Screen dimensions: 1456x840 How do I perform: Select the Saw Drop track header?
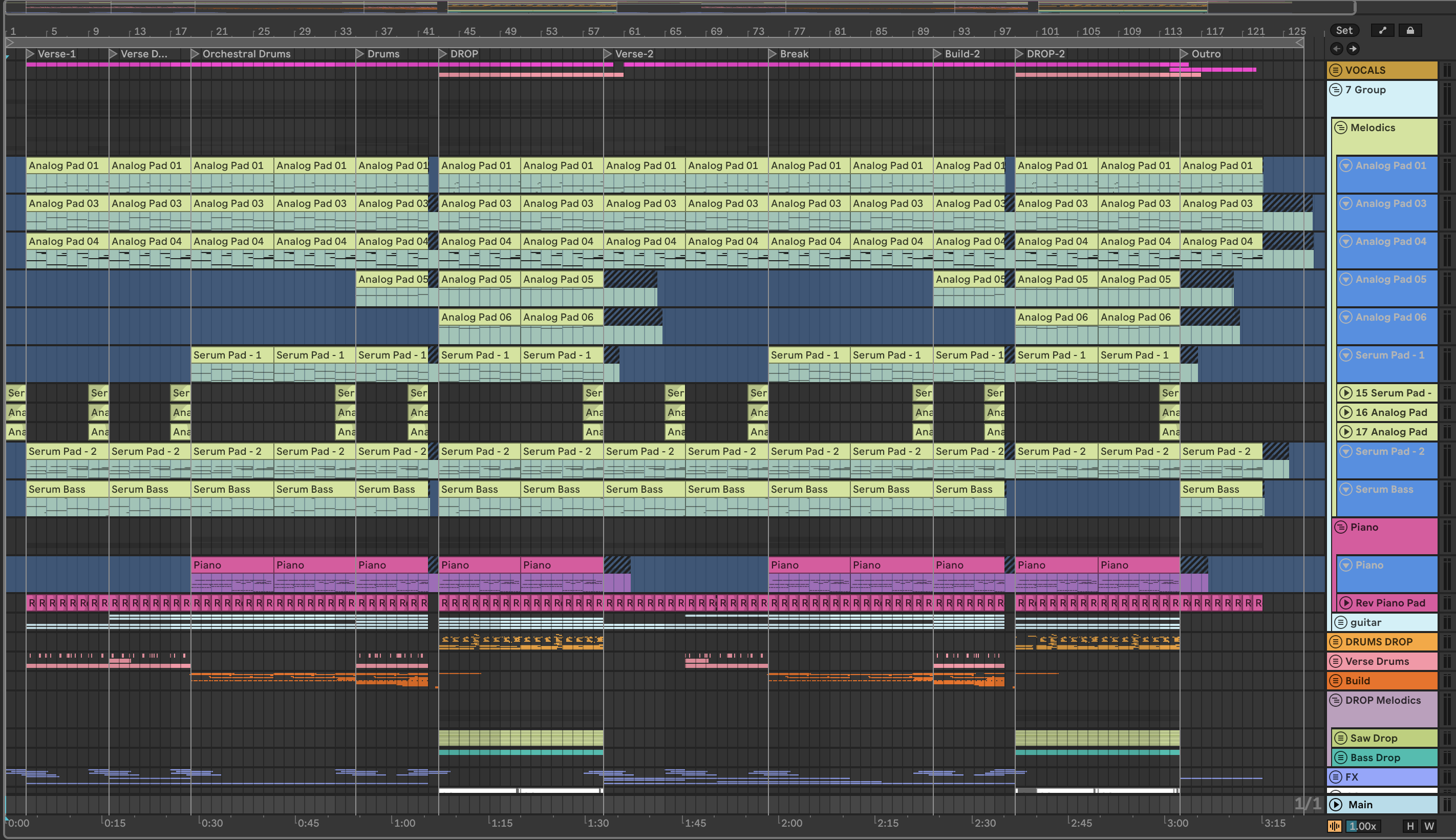[x=1389, y=738]
